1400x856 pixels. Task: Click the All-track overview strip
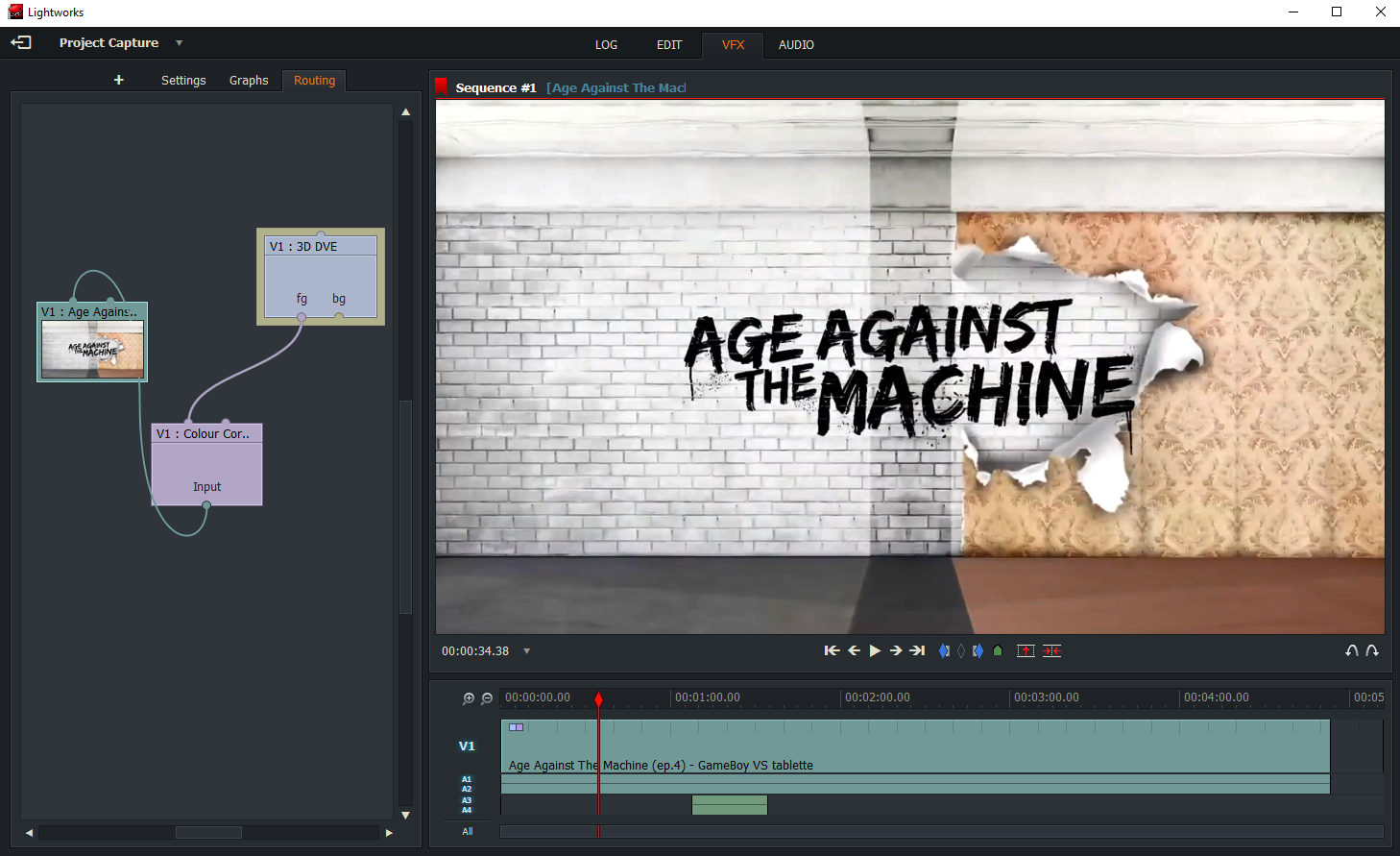point(941,832)
